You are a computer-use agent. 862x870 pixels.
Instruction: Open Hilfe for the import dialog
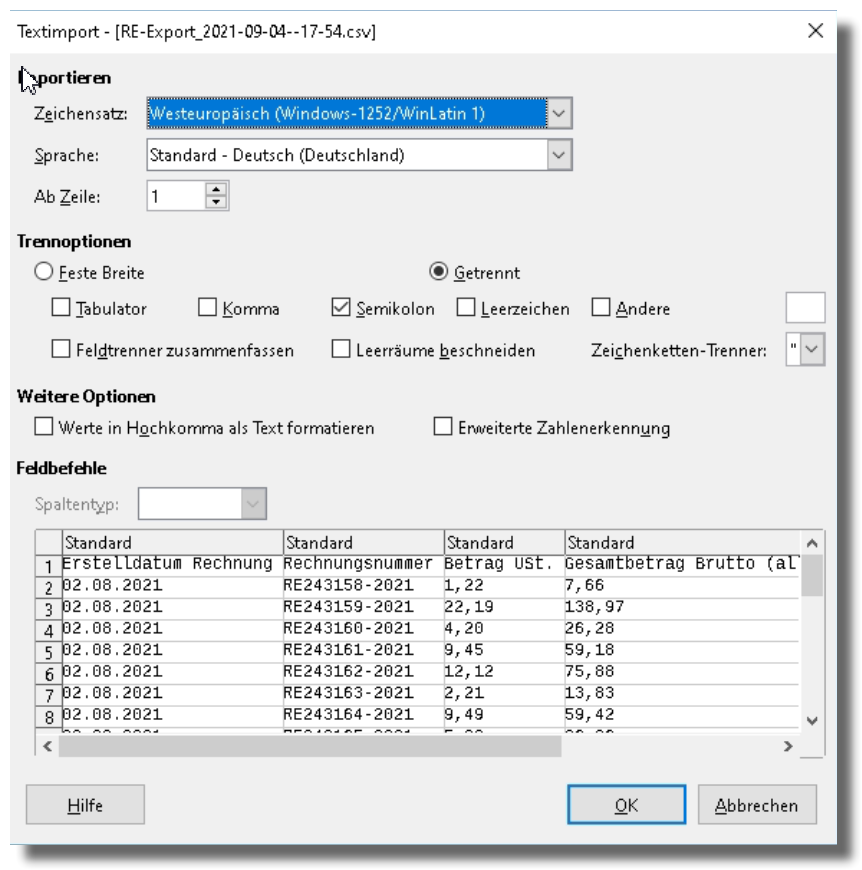[85, 805]
